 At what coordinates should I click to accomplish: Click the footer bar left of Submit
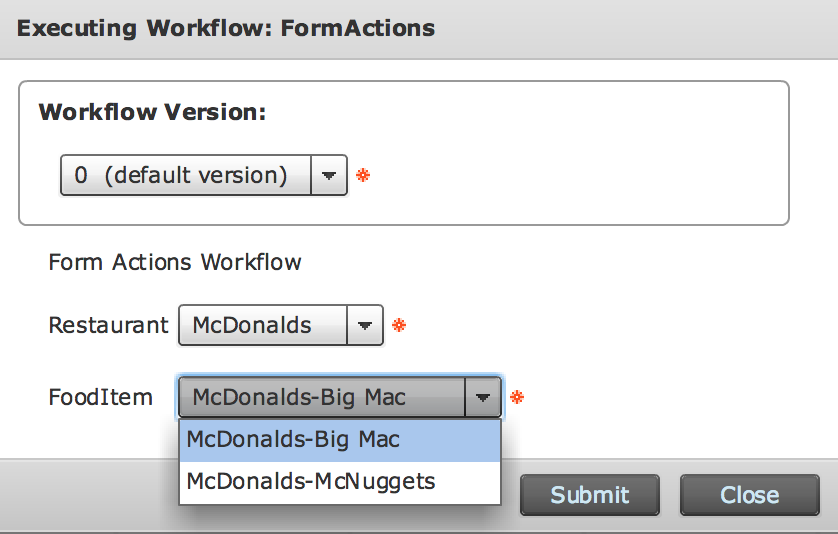click(90, 495)
